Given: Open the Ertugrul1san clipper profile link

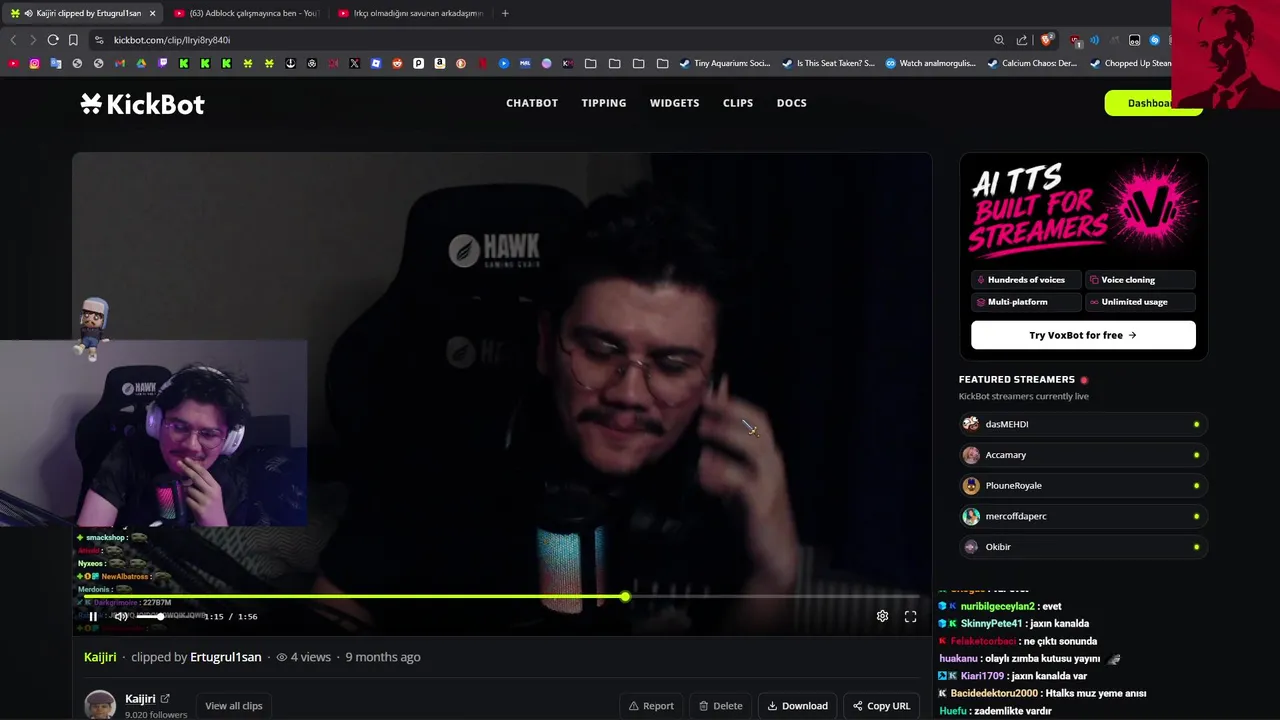Looking at the screenshot, I should point(226,657).
